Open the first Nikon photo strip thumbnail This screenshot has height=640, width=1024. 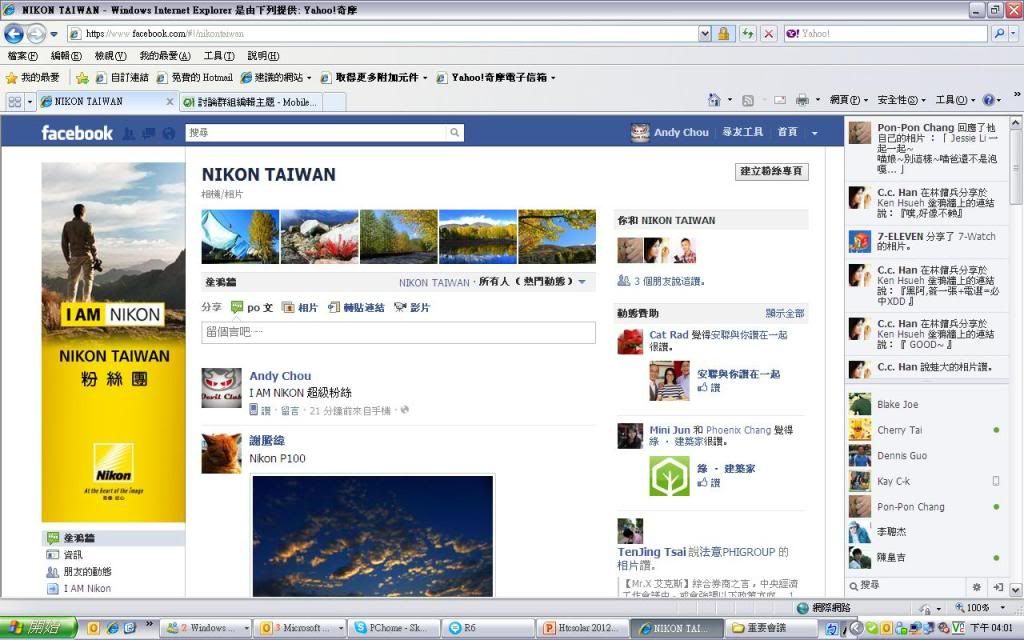pyautogui.click(x=239, y=236)
